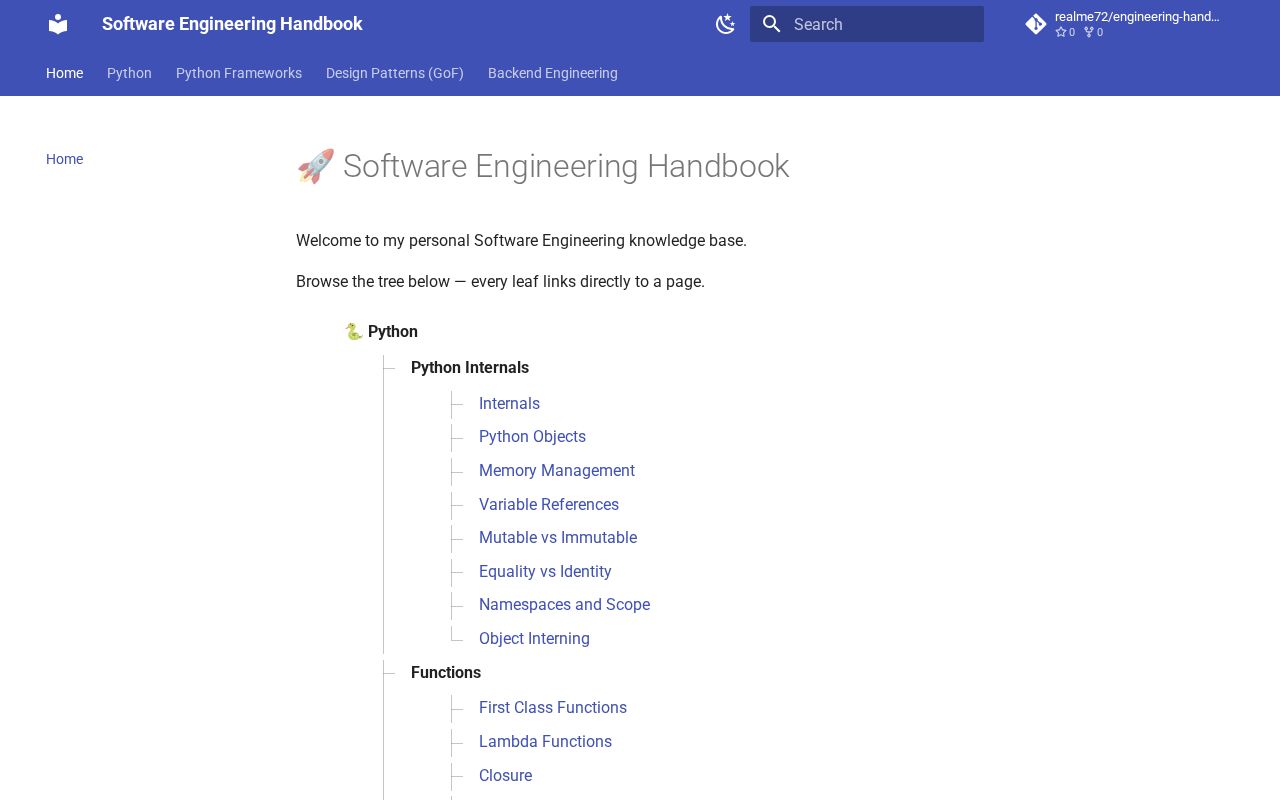Click the git repository icon
This screenshot has height=800, width=1280.
(1036, 24)
